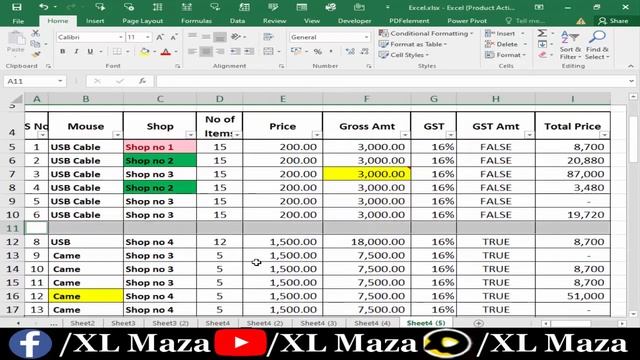Open Sort & Filter
640x360 pixels.
click(x=570, y=45)
